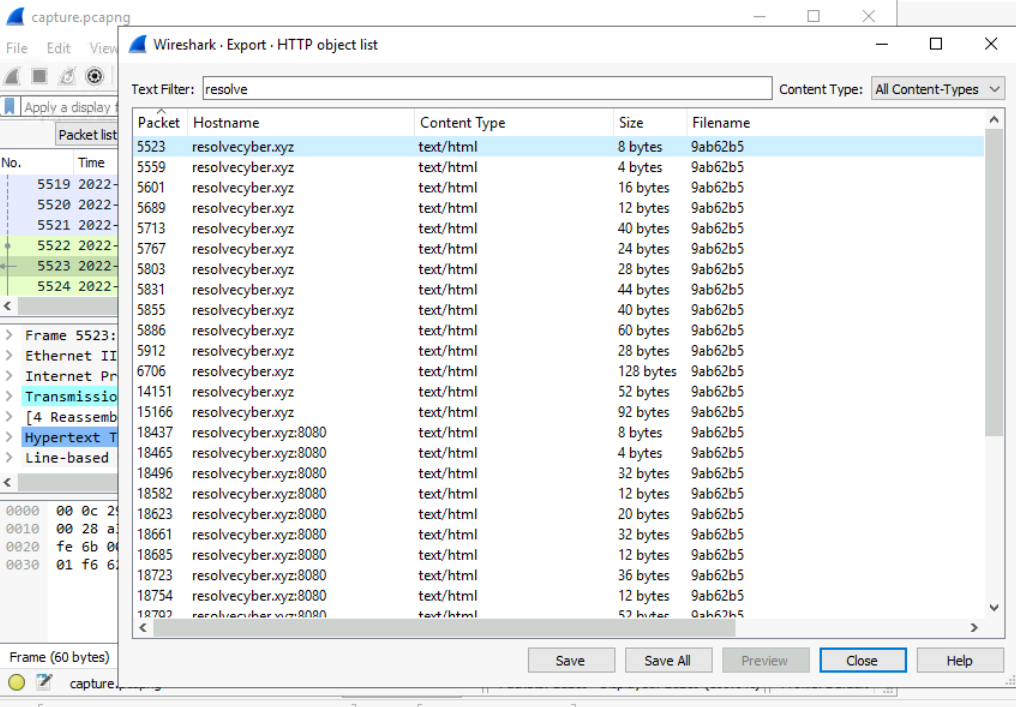This screenshot has height=707, width=1016.
Task: Expand the Line-based text data item
Action: click(9, 458)
